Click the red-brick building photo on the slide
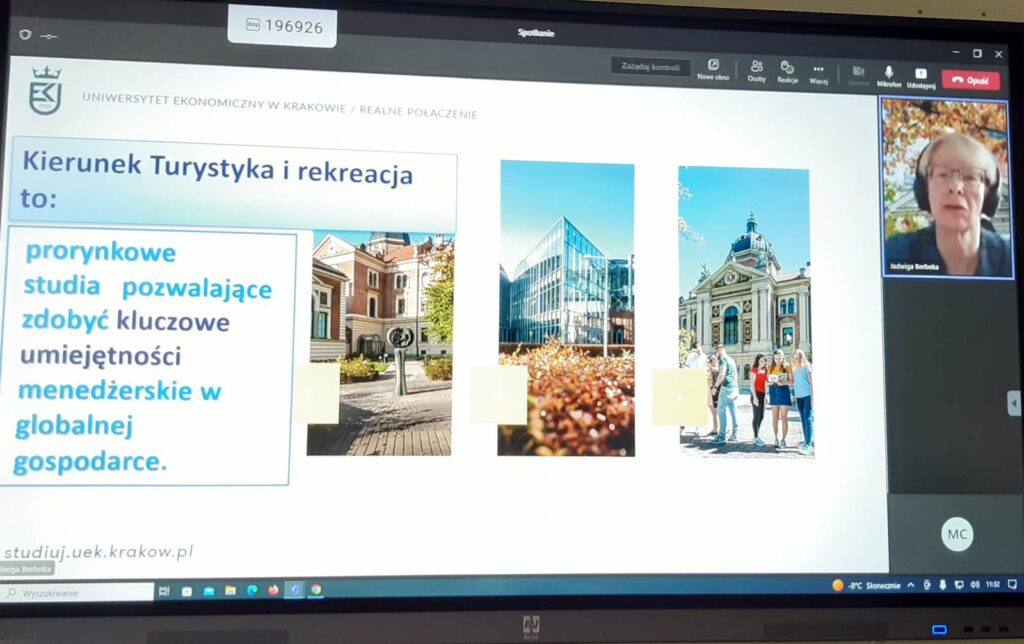This screenshot has width=1024, height=644. pyautogui.click(x=380, y=343)
